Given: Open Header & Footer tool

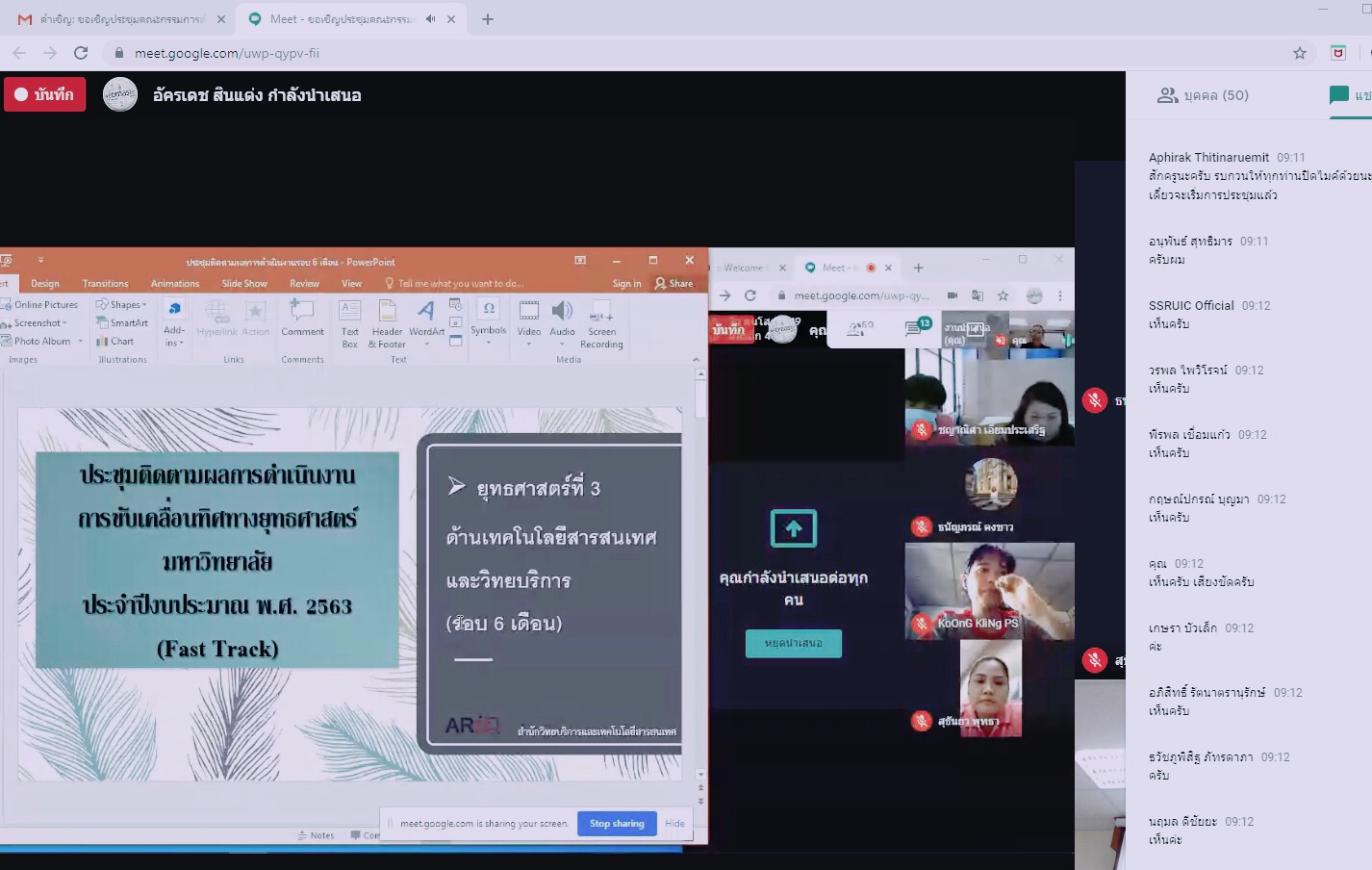Looking at the screenshot, I should tap(387, 322).
